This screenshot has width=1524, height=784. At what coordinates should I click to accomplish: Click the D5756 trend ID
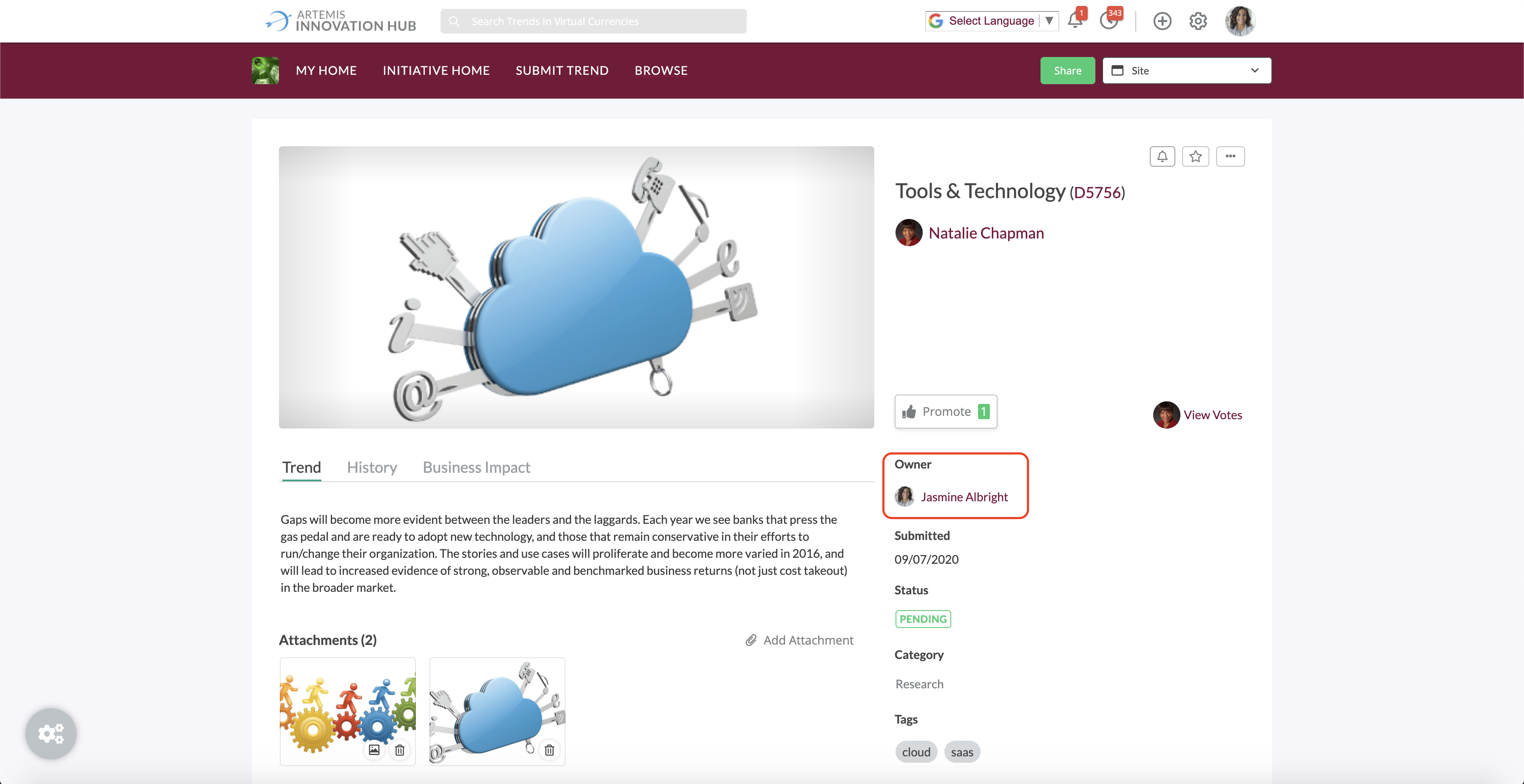1098,192
